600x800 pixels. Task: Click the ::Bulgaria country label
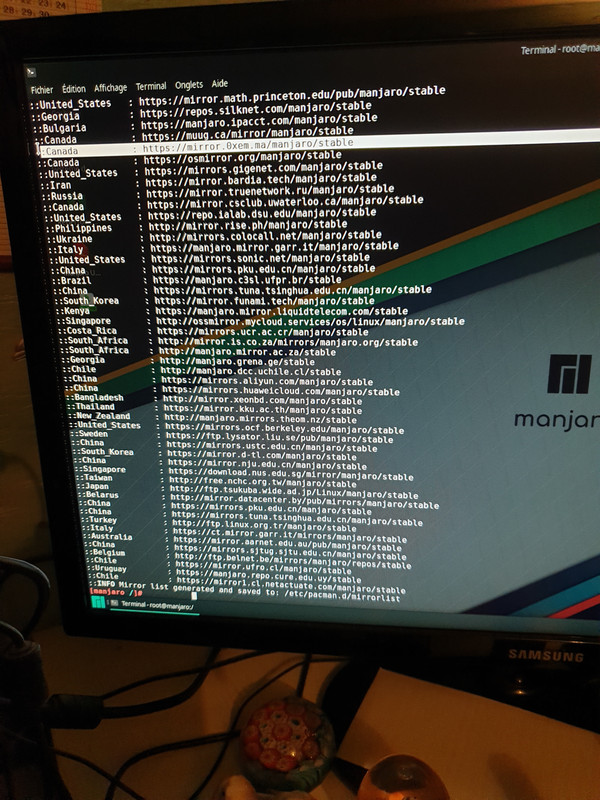click(x=59, y=128)
